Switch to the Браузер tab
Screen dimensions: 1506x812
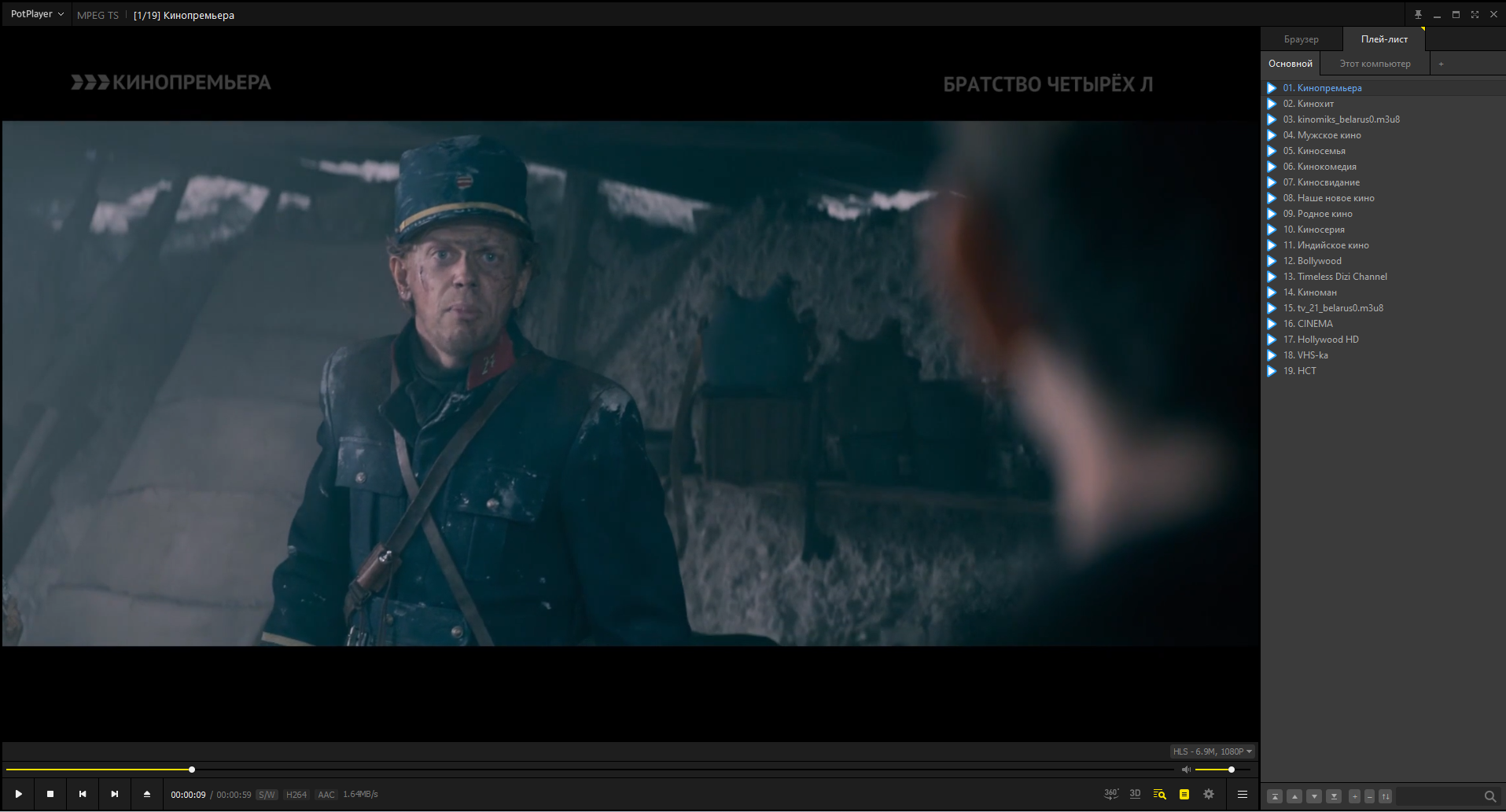coord(1302,39)
